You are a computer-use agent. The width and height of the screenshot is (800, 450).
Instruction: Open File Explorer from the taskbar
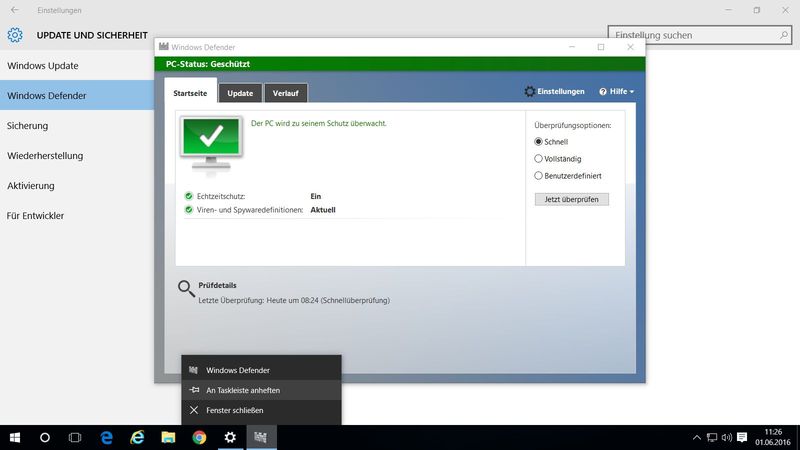pyautogui.click(x=168, y=437)
